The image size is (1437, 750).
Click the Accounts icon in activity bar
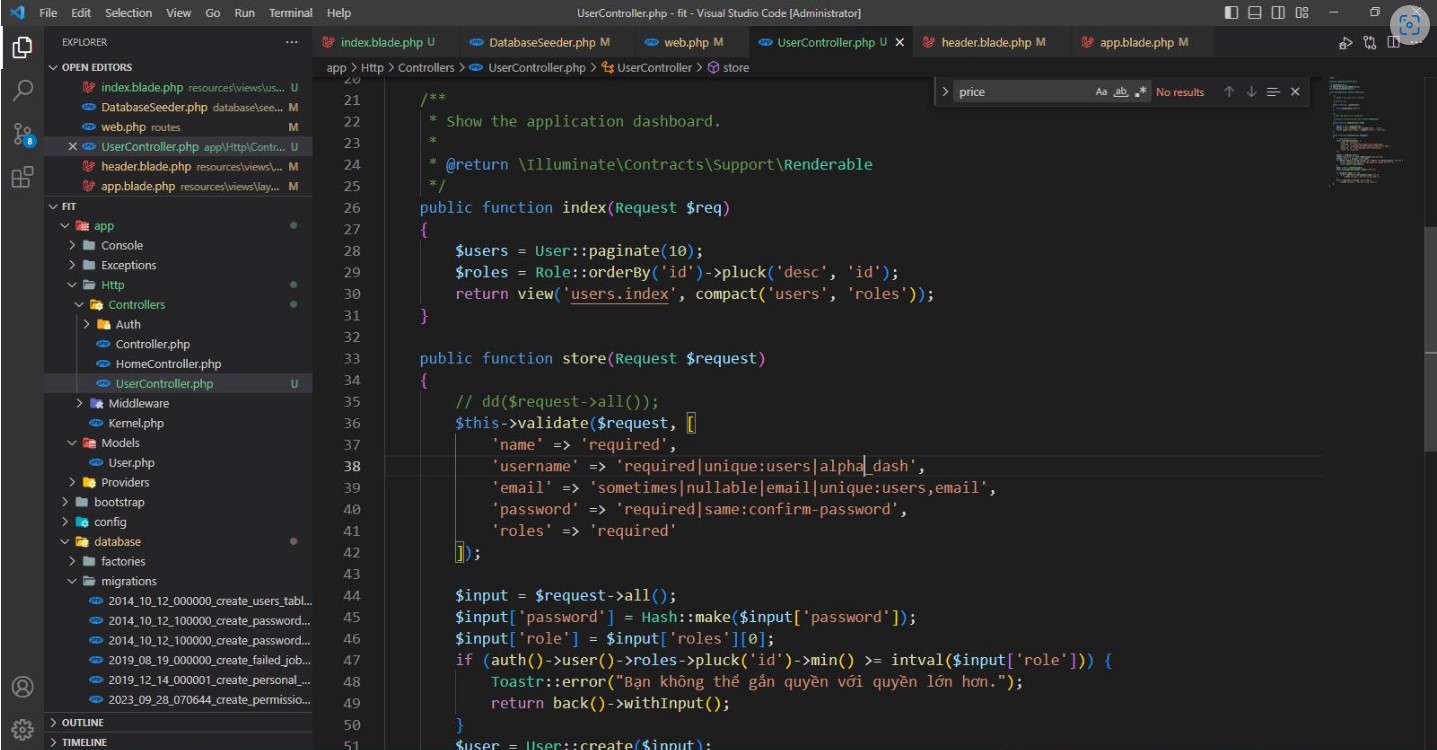22,687
